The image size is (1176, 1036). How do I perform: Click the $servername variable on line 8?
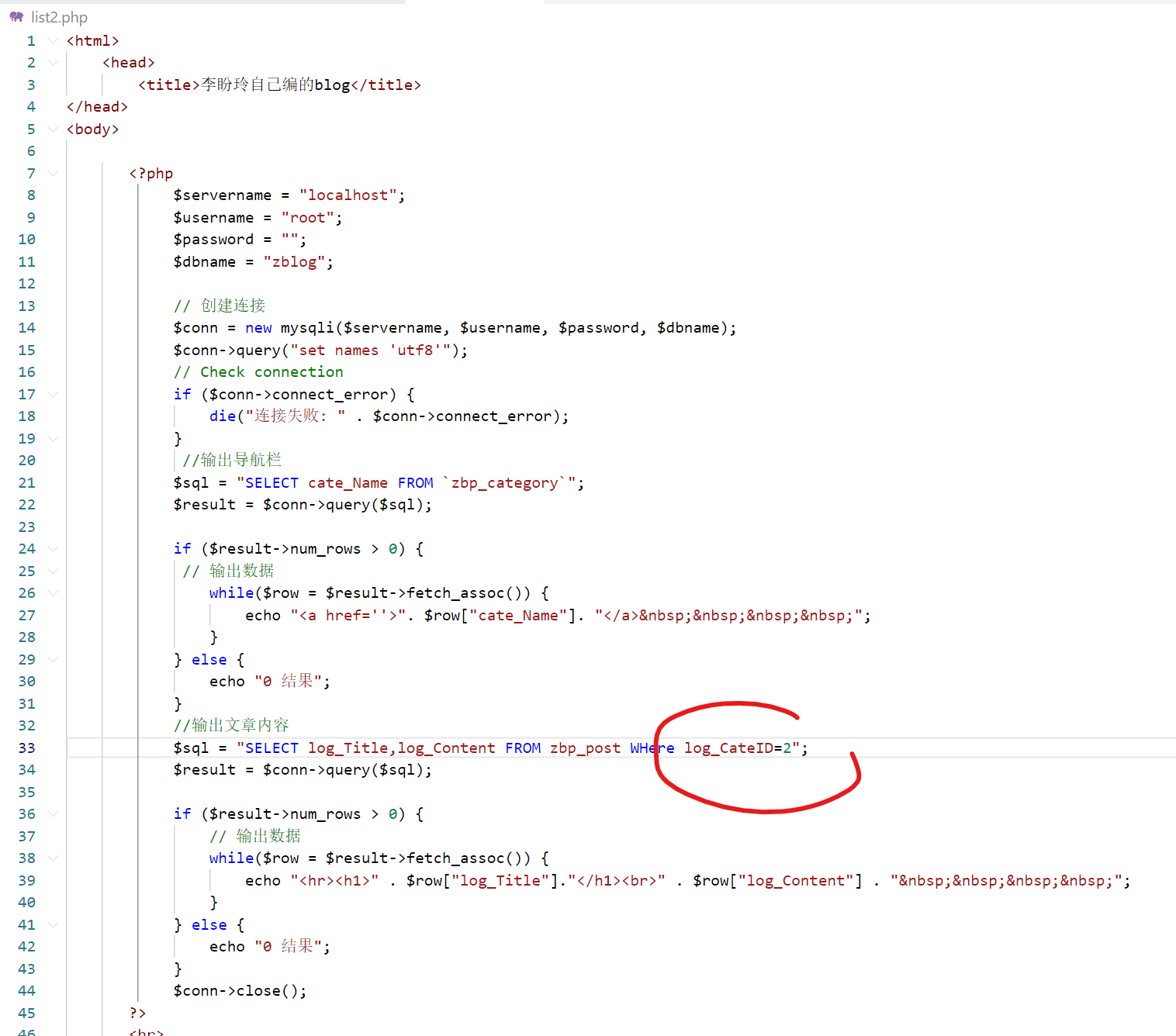click(223, 195)
